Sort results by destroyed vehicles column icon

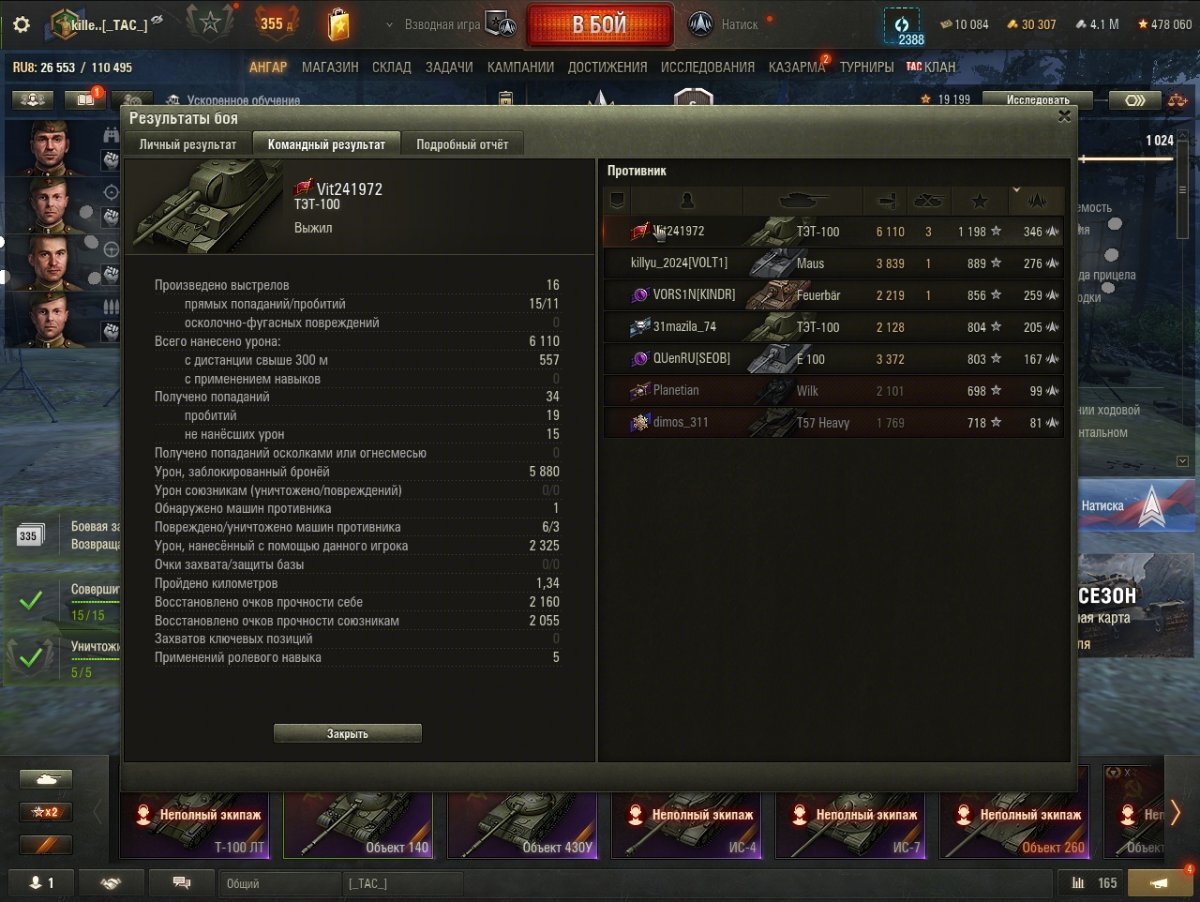[x=929, y=201]
